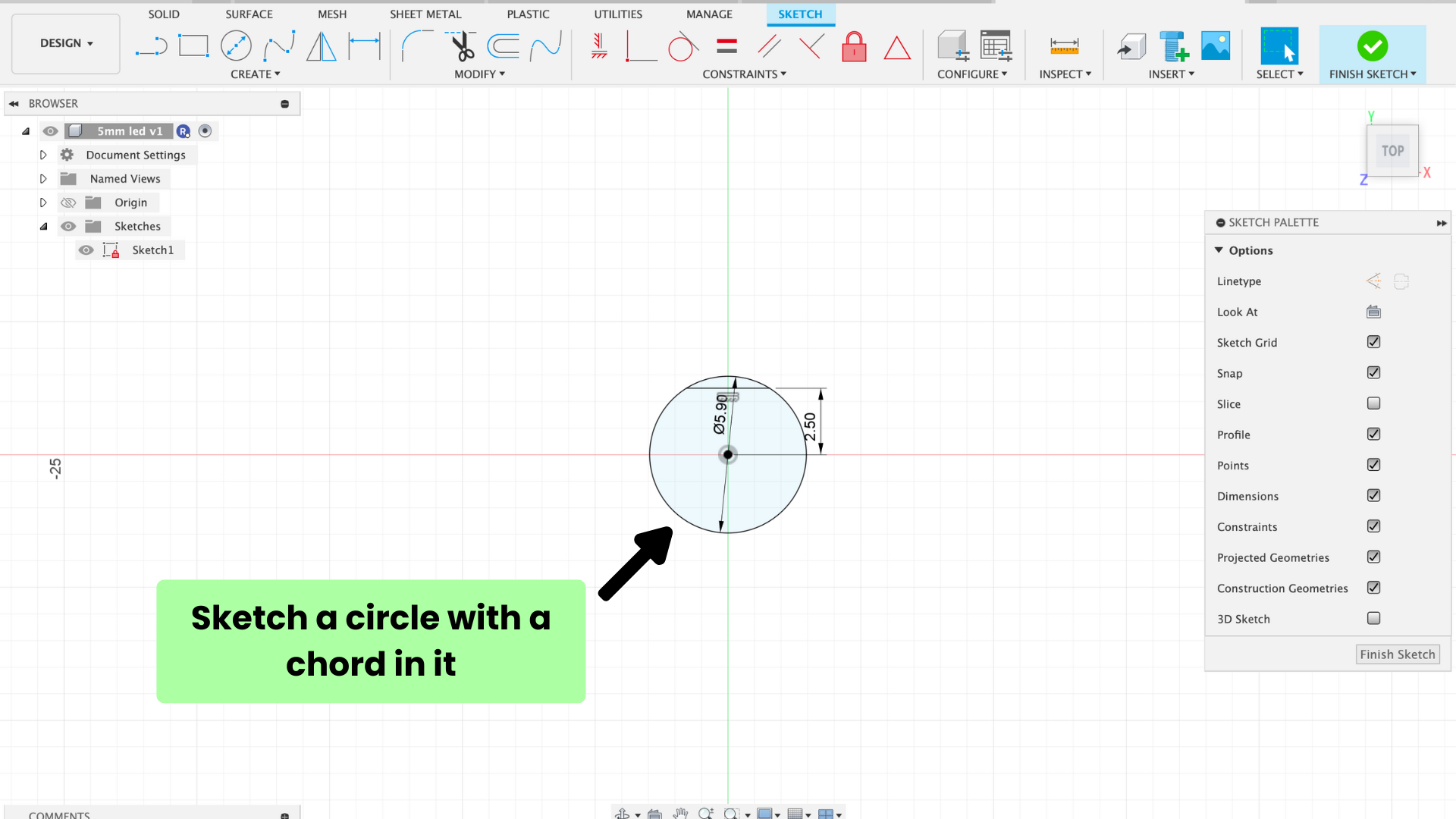Collapse the Sketch Palette with the double arrows

1441,223
